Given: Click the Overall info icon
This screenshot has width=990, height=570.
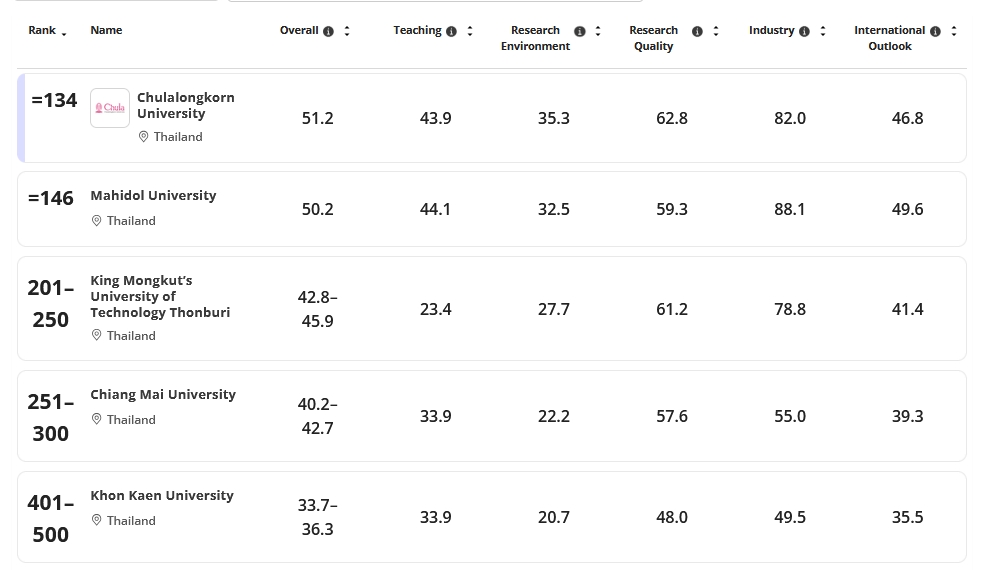Looking at the screenshot, I should (x=328, y=31).
